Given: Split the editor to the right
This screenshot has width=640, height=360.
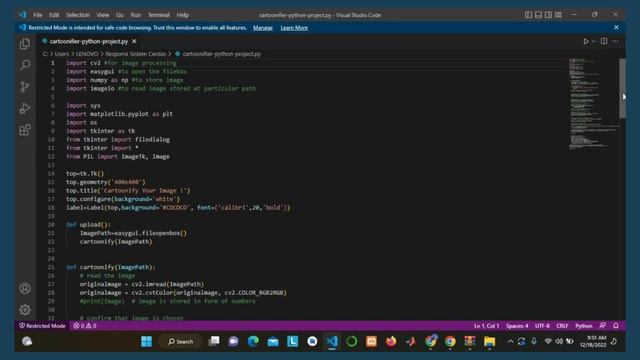Looking at the screenshot, I should pos(604,41).
